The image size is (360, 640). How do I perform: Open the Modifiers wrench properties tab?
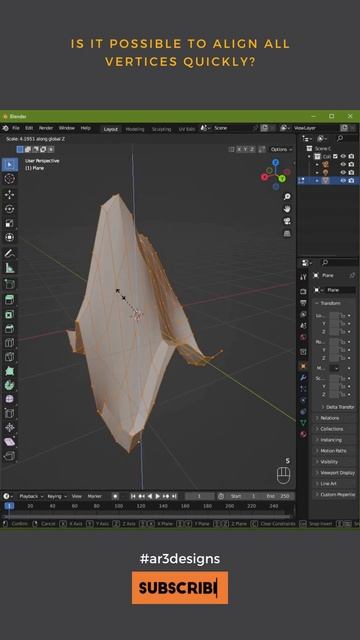click(303, 378)
